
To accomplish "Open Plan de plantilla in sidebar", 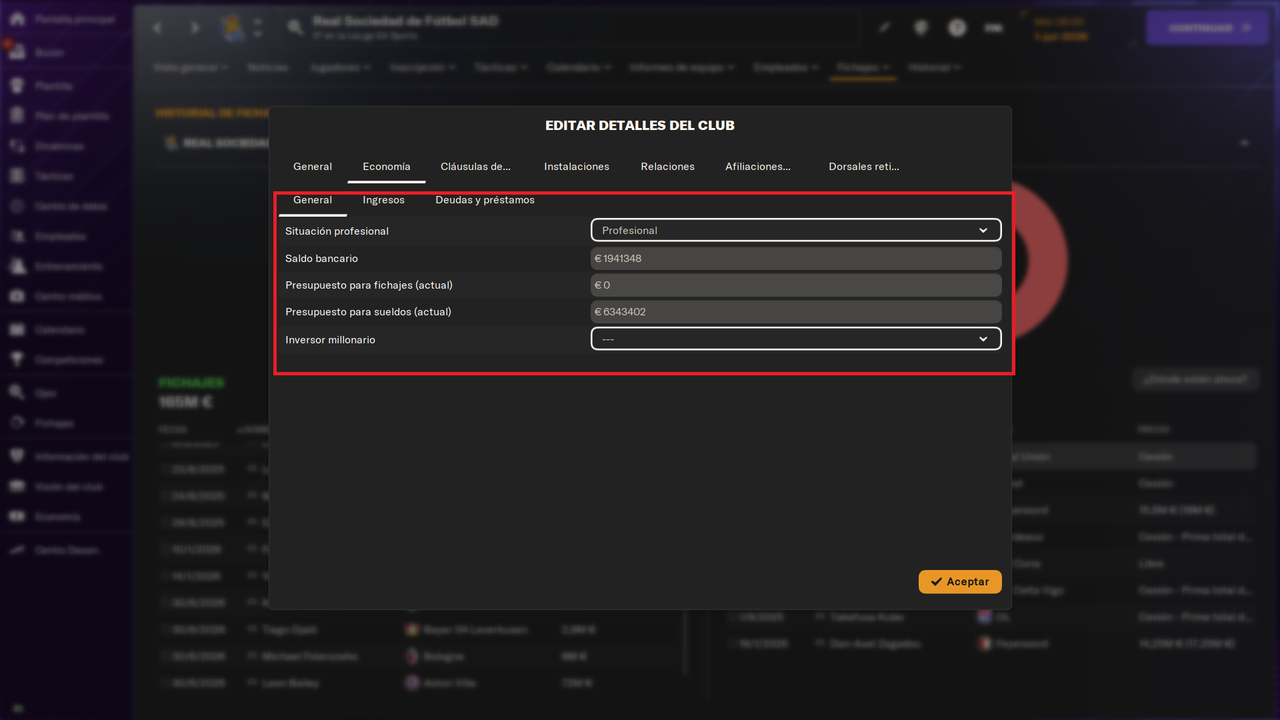I will (x=17, y=116).
